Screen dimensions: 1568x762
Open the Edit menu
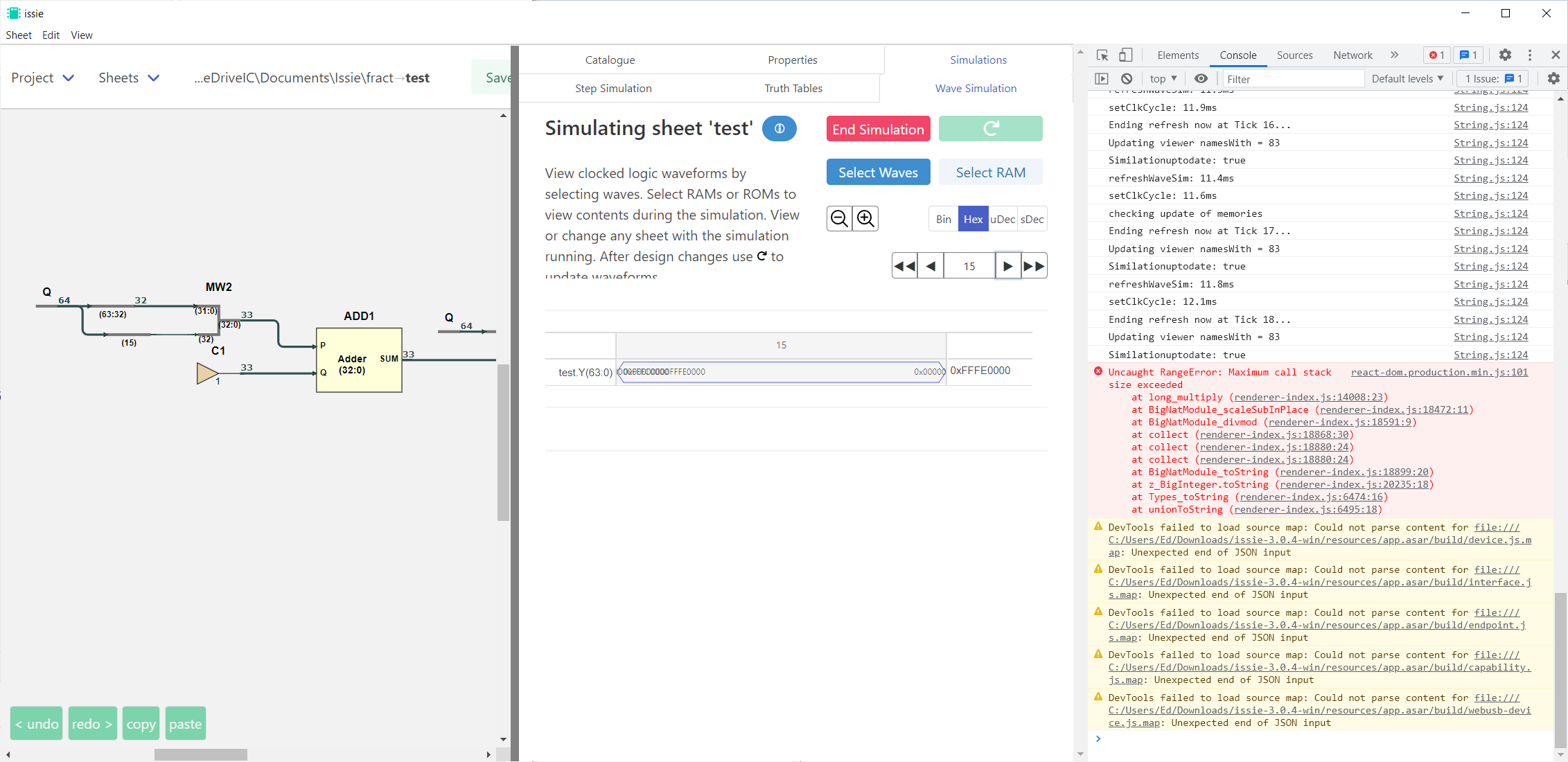click(50, 35)
